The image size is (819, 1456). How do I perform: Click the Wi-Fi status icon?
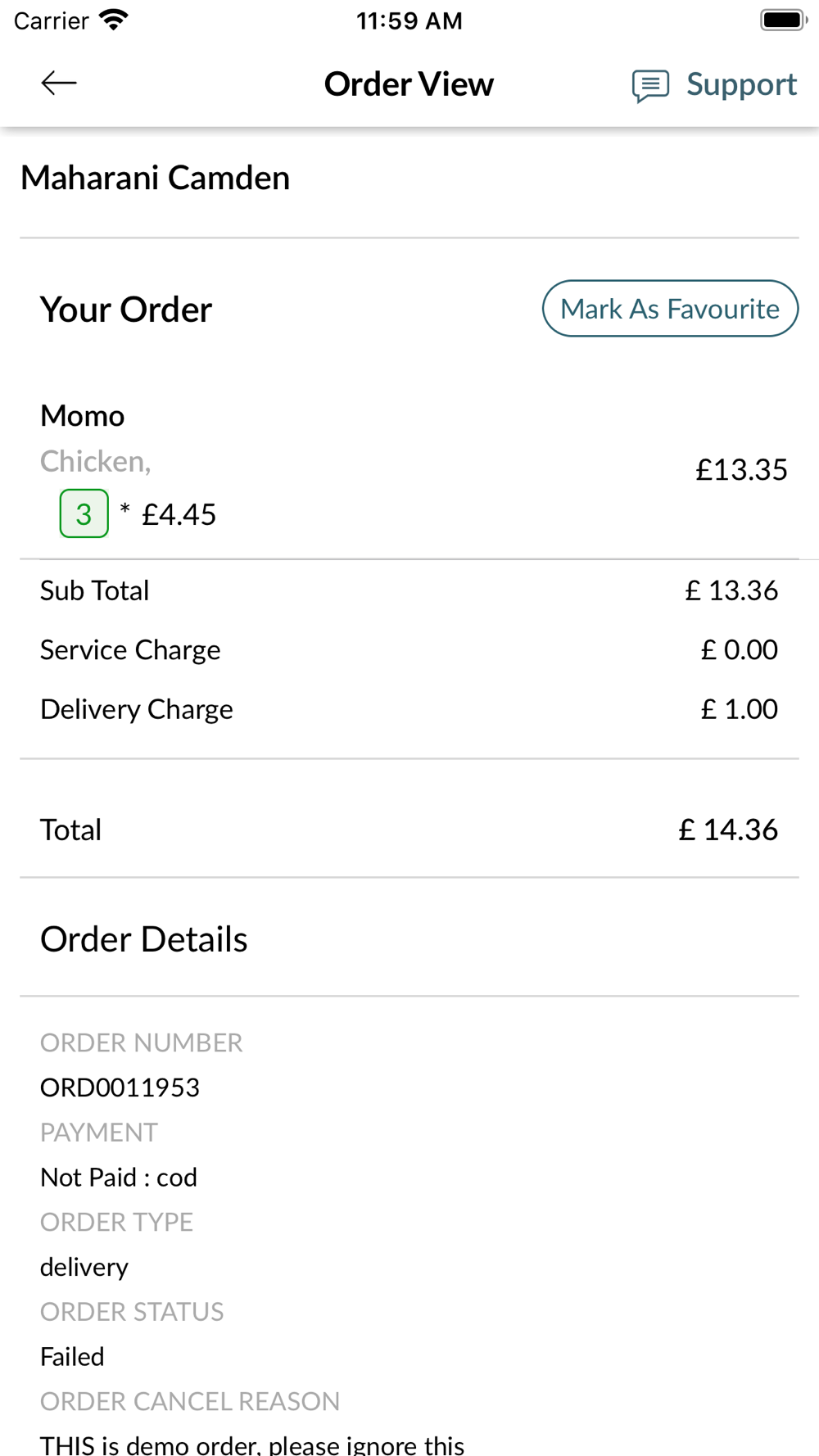point(113,20)
